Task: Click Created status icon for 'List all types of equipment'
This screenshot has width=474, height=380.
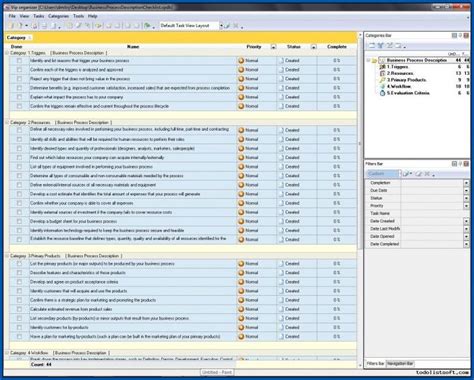Action: (281, 167)
